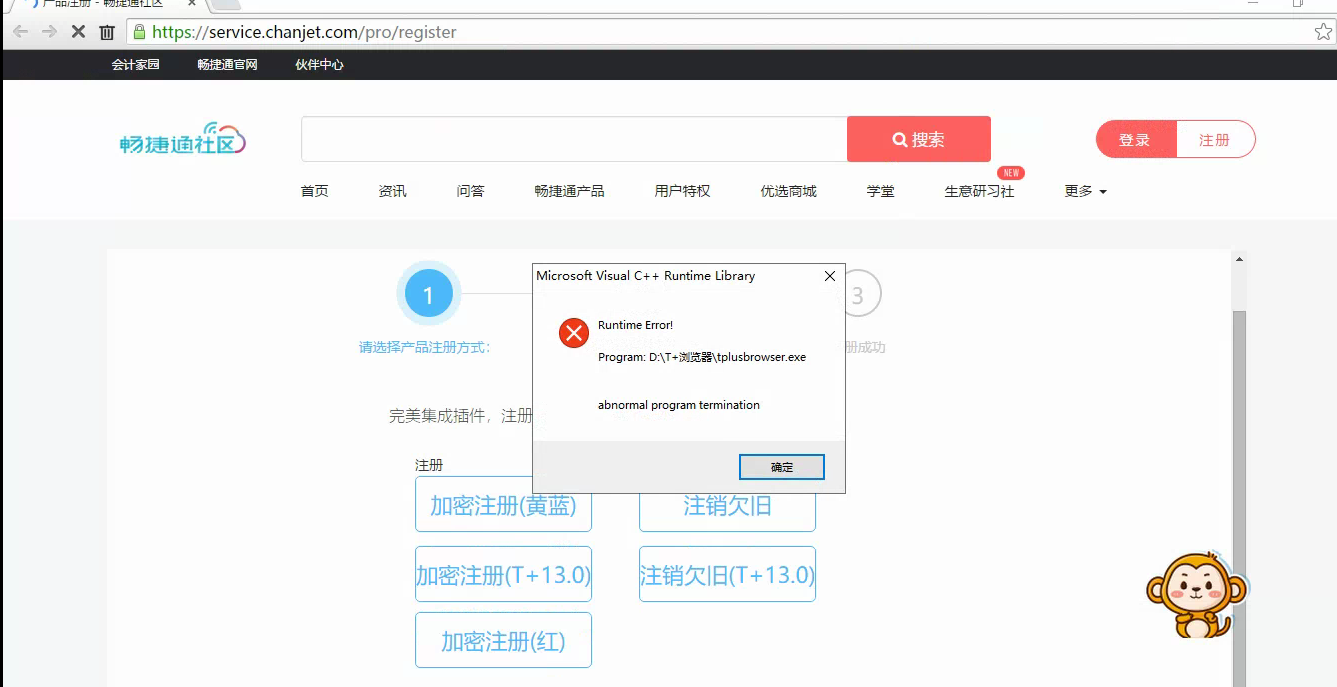Image resolution: width=1337 pixels, height=687 pixels.
Task: Open the 学堂 navigation item
Action: [x=880, y=191]
